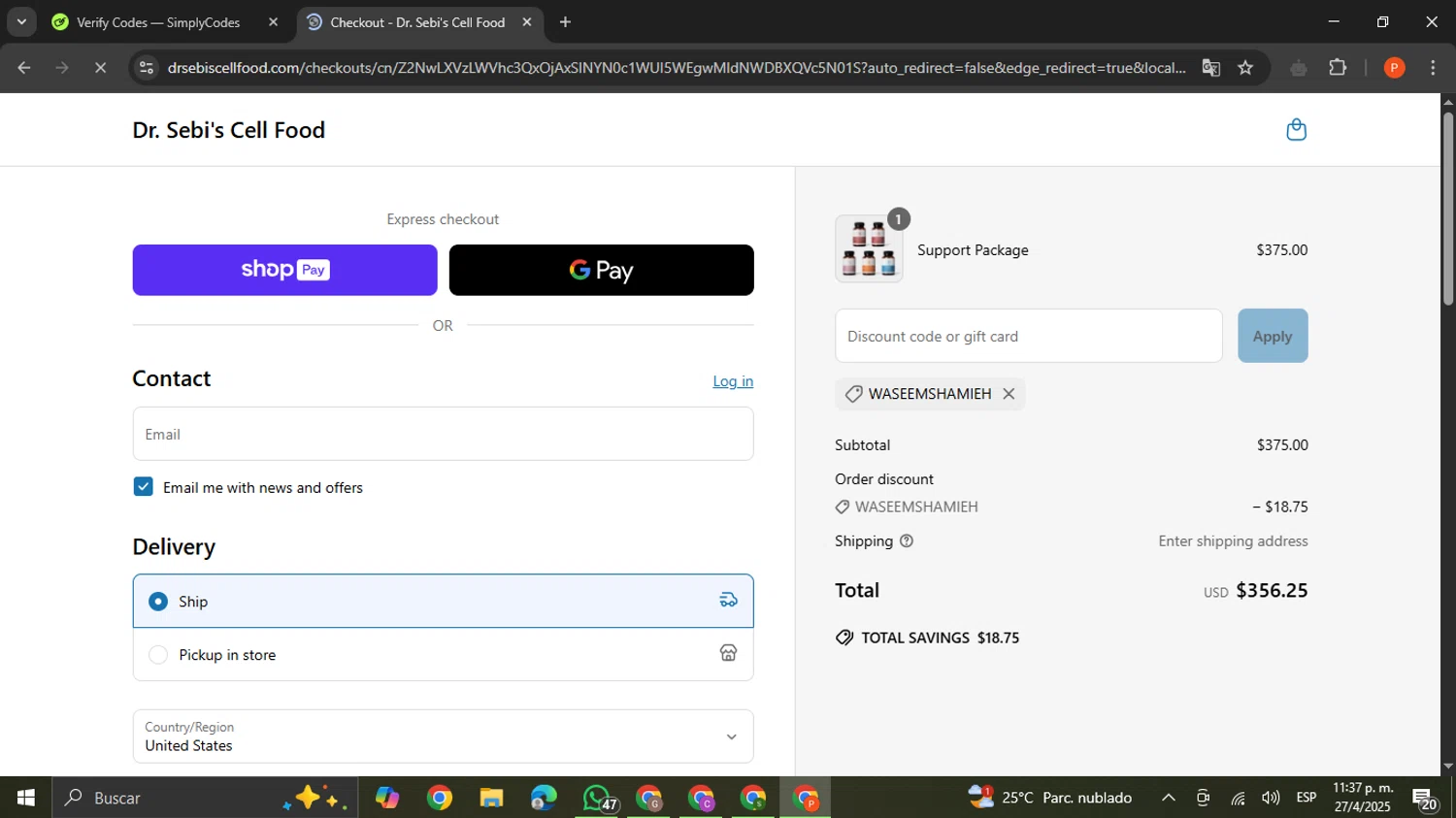Open the Wi-Fi network tray icon

tap(1238, 798)
